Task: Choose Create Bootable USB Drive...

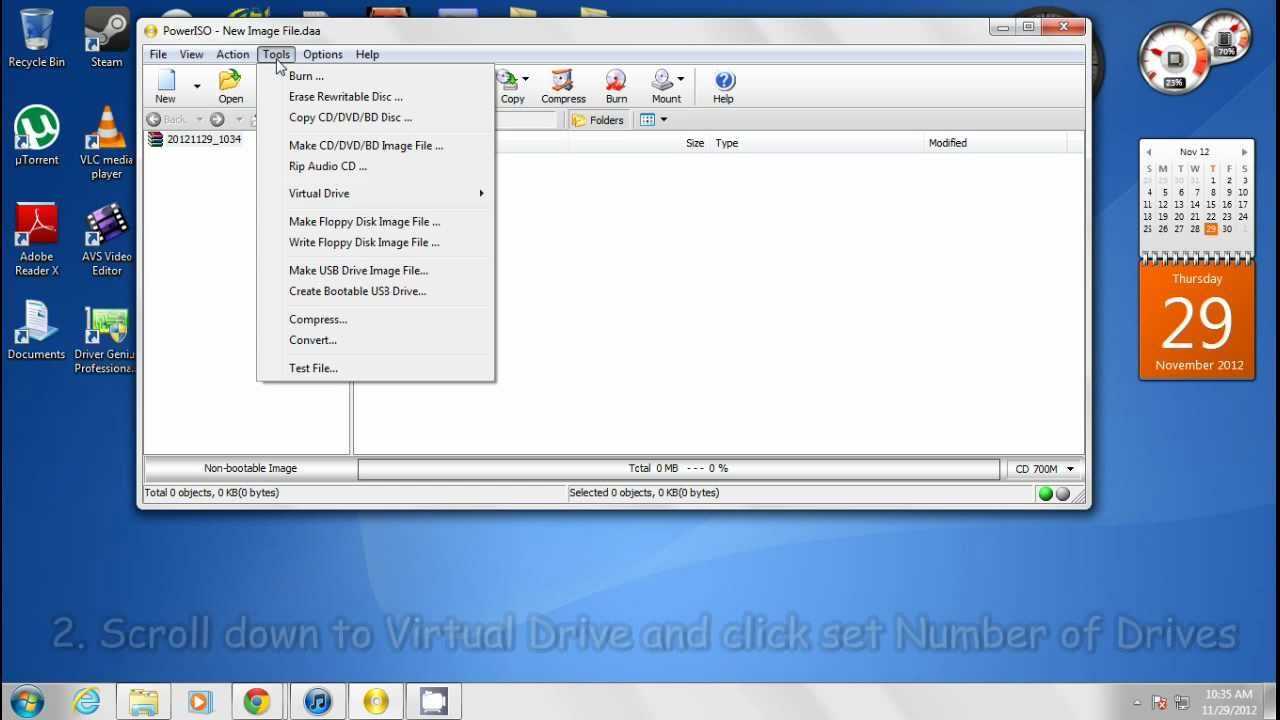Action: point(375,292)
